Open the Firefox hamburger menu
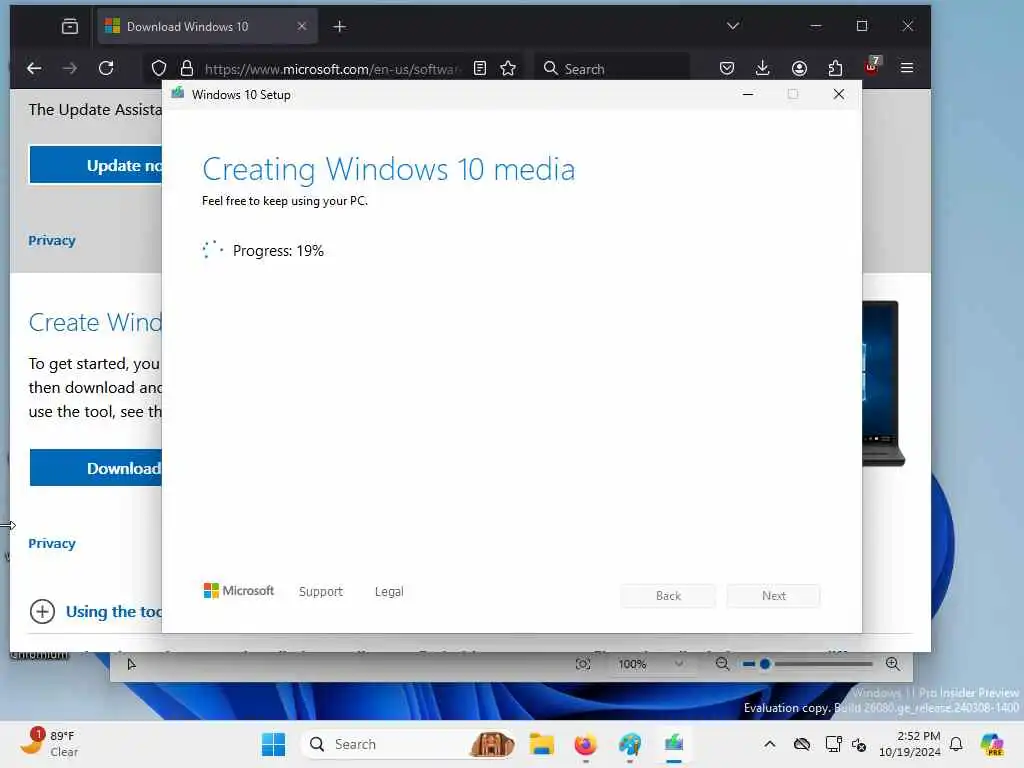The height and width of the screenshot is (768, 1024). 907,68
